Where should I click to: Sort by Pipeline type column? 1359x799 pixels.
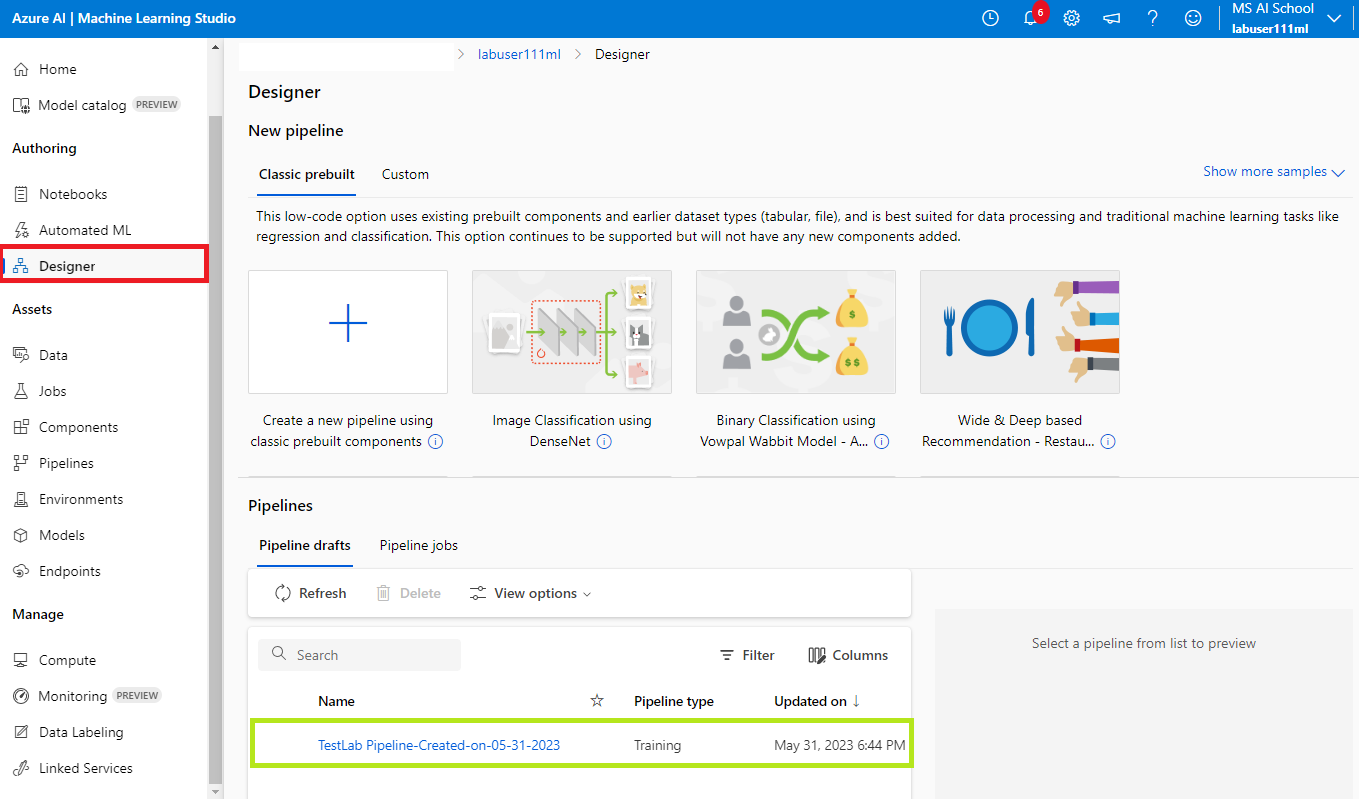click(674, 701)
